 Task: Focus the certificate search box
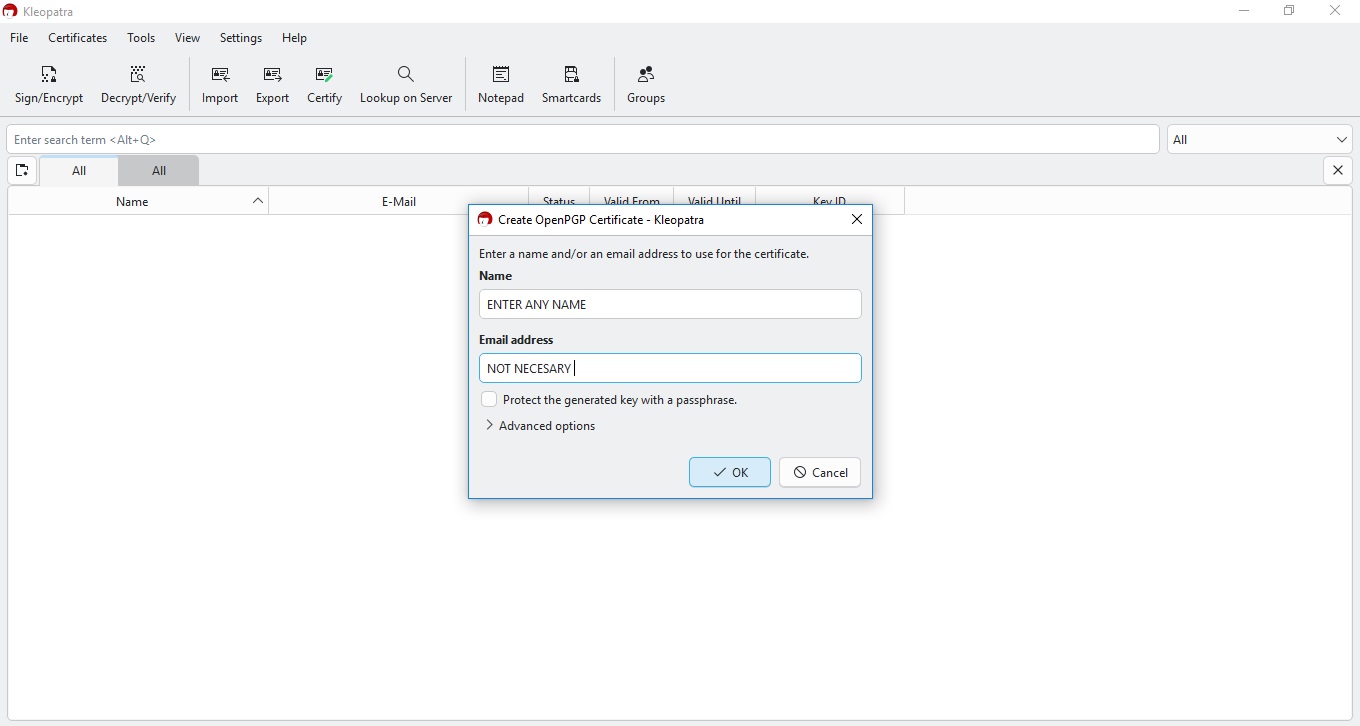pyautogui.click(x=583, y=140)
